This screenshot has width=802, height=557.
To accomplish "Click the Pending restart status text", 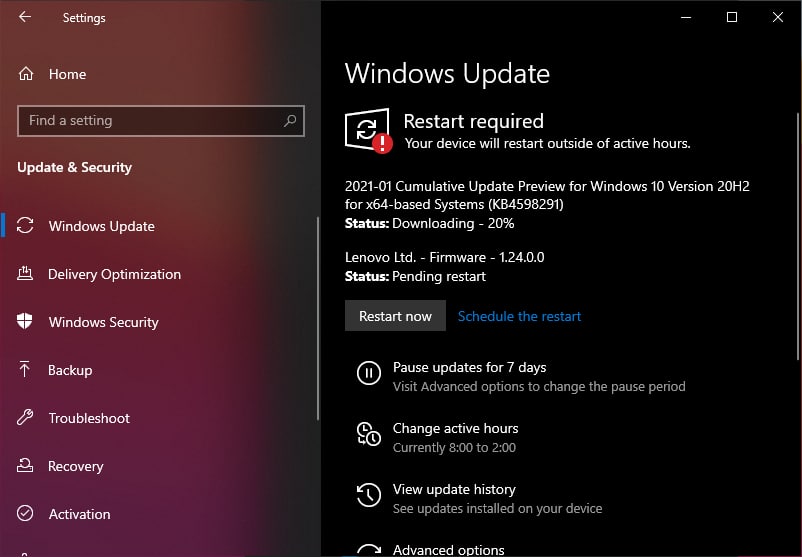I will click(x=439, y=276).
